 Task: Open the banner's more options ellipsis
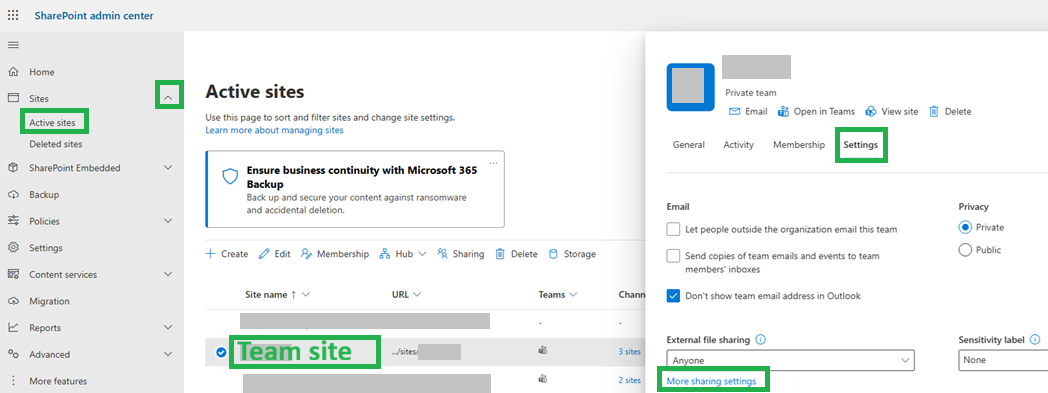tap(494, 163)
